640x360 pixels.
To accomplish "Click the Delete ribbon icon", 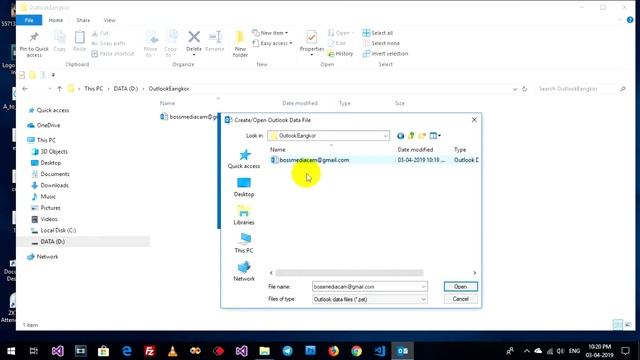I will point(194,43).
